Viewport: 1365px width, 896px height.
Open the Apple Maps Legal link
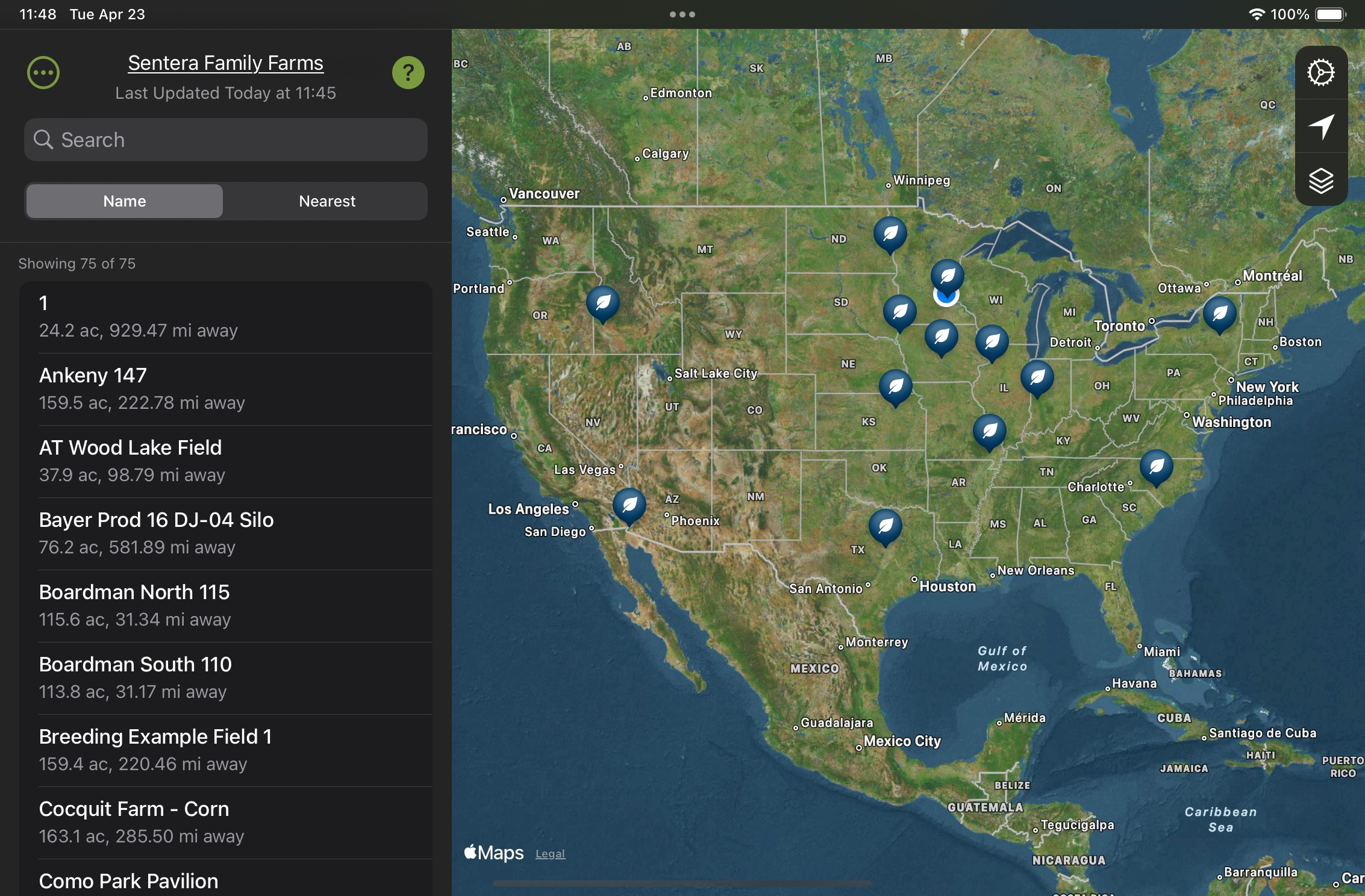550,854
